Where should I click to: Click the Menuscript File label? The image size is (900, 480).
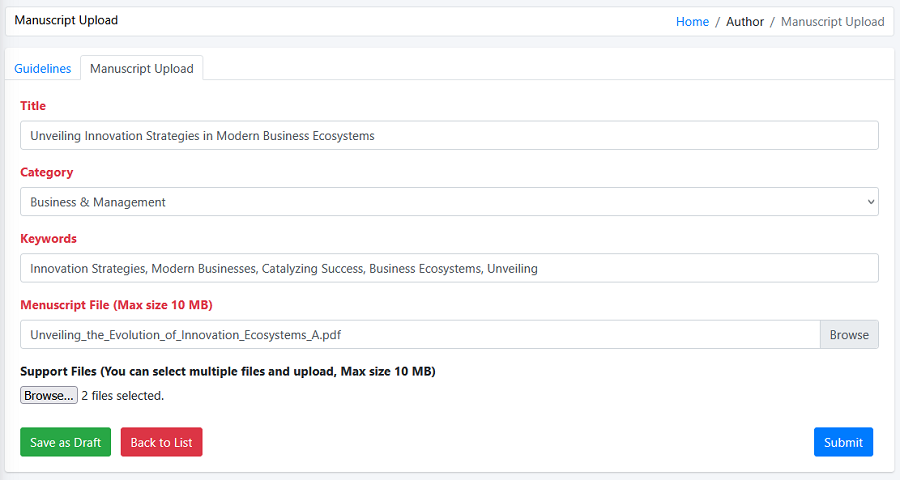coord(116,305)
